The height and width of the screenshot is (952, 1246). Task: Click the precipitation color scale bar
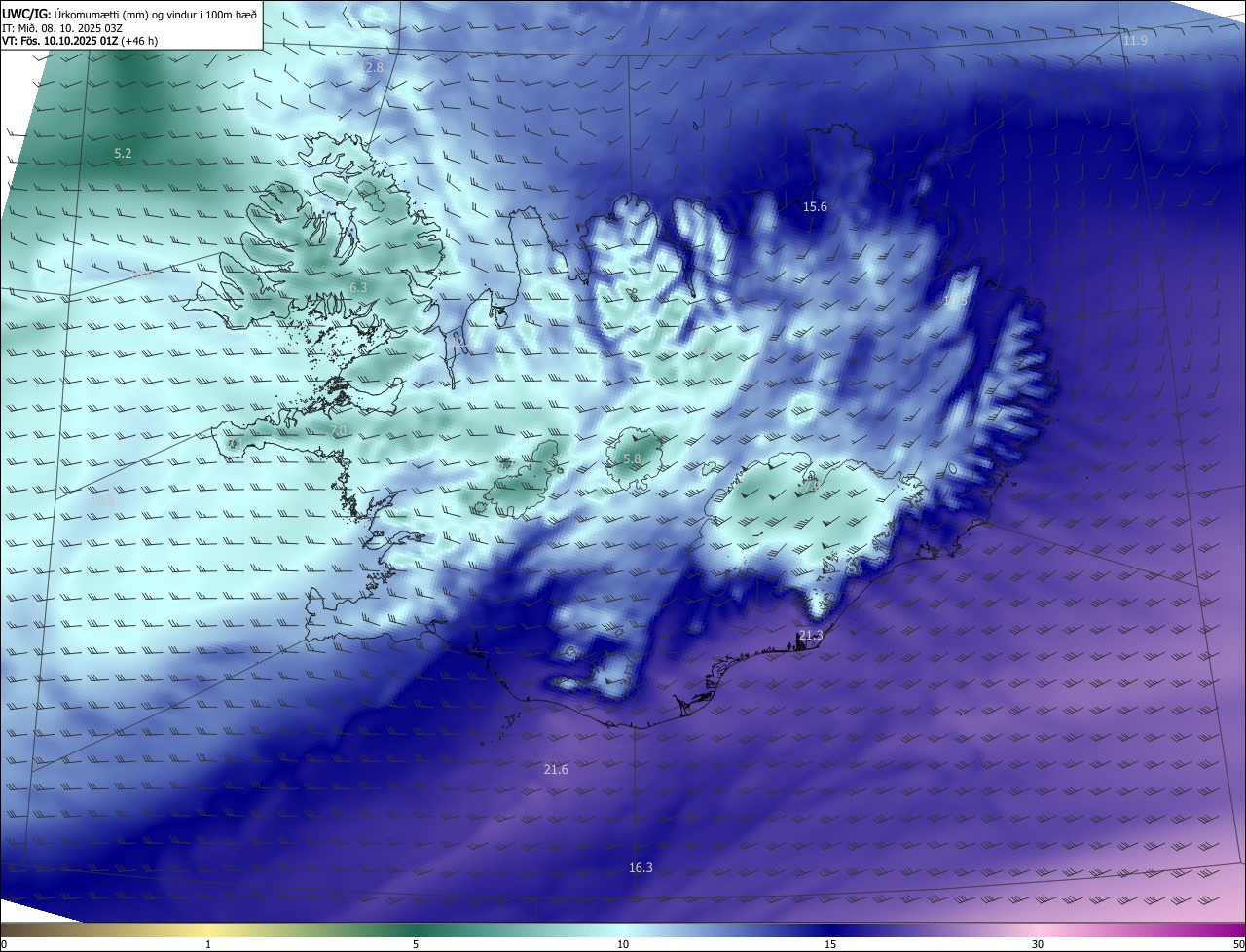tap(623, 931)
